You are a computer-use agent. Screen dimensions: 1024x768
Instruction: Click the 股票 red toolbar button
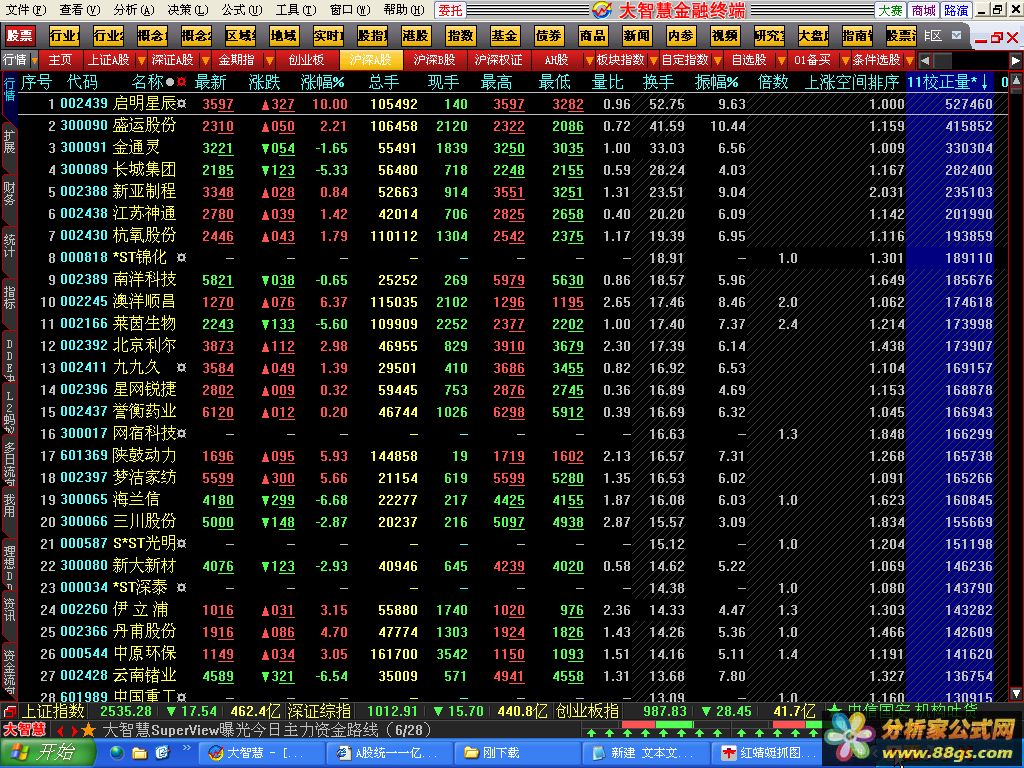point(19,35)
